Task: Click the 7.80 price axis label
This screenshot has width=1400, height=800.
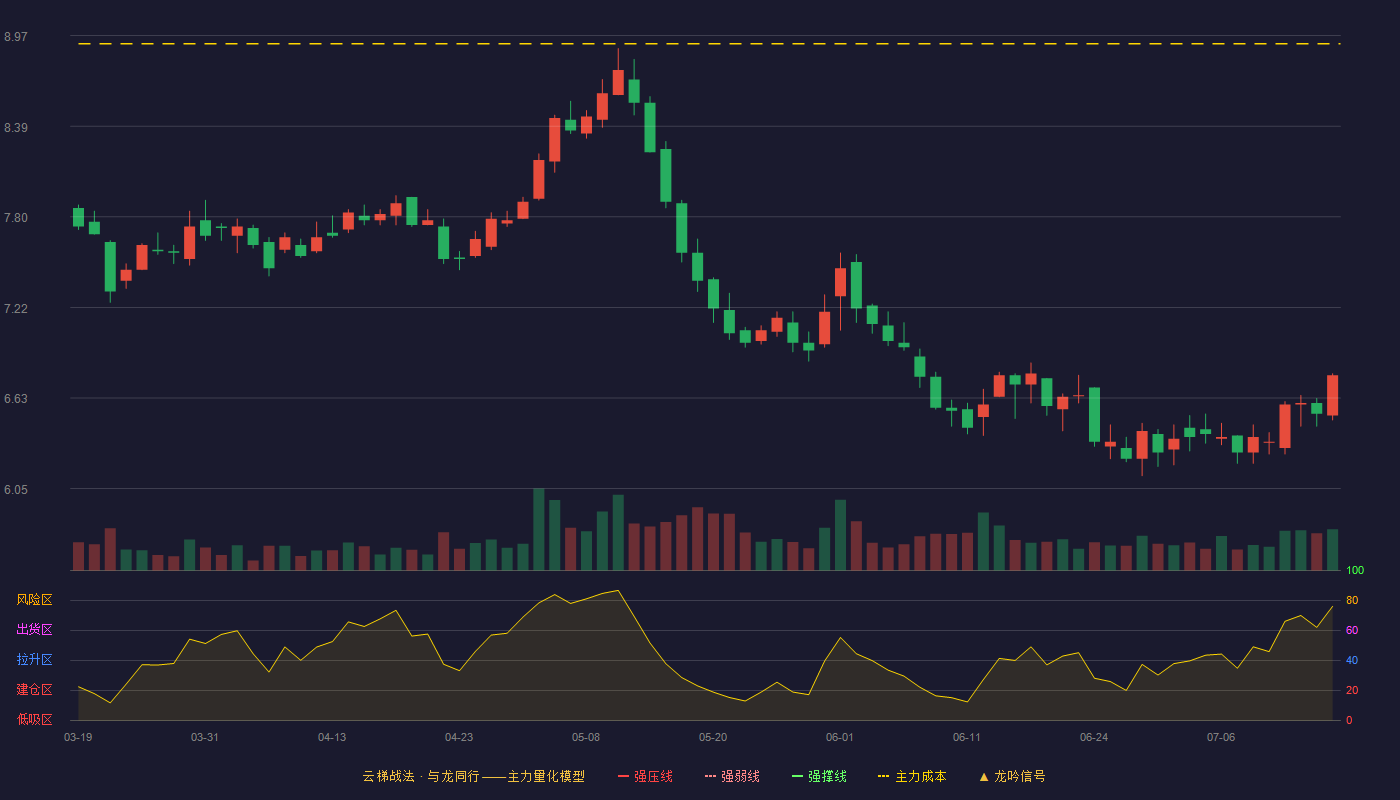Action: pyautogui.click(x=15, y=218)
